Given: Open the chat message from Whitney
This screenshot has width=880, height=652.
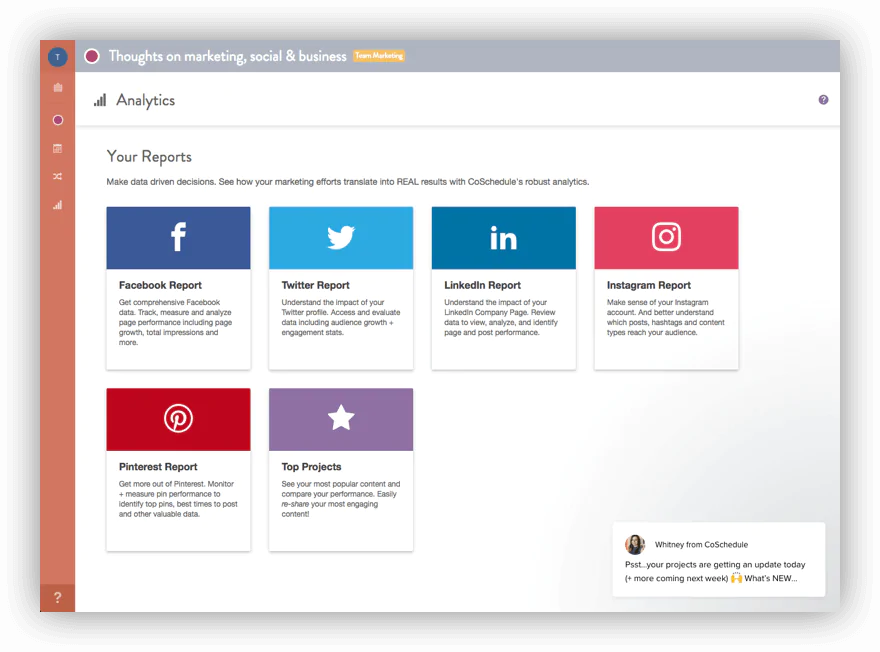Looking at the screenshot, I should (718, 571).
